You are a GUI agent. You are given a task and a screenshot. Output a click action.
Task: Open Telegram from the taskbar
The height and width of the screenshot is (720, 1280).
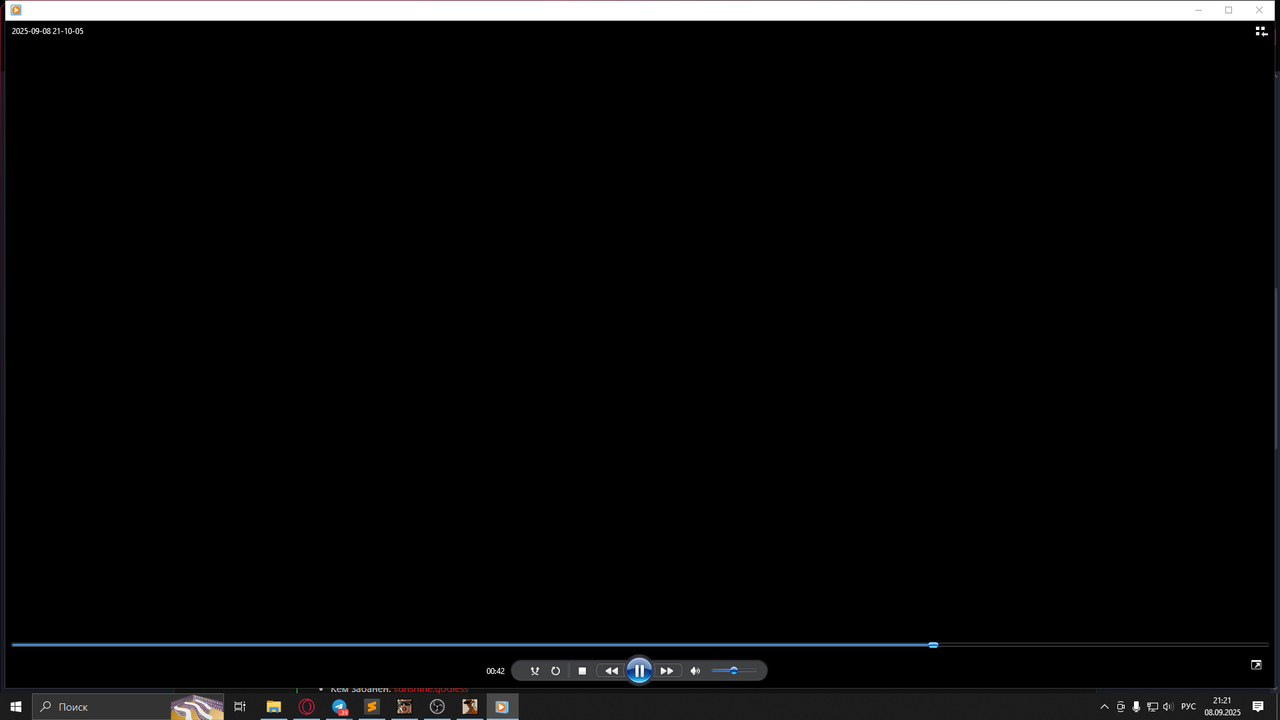coord(339,707)
